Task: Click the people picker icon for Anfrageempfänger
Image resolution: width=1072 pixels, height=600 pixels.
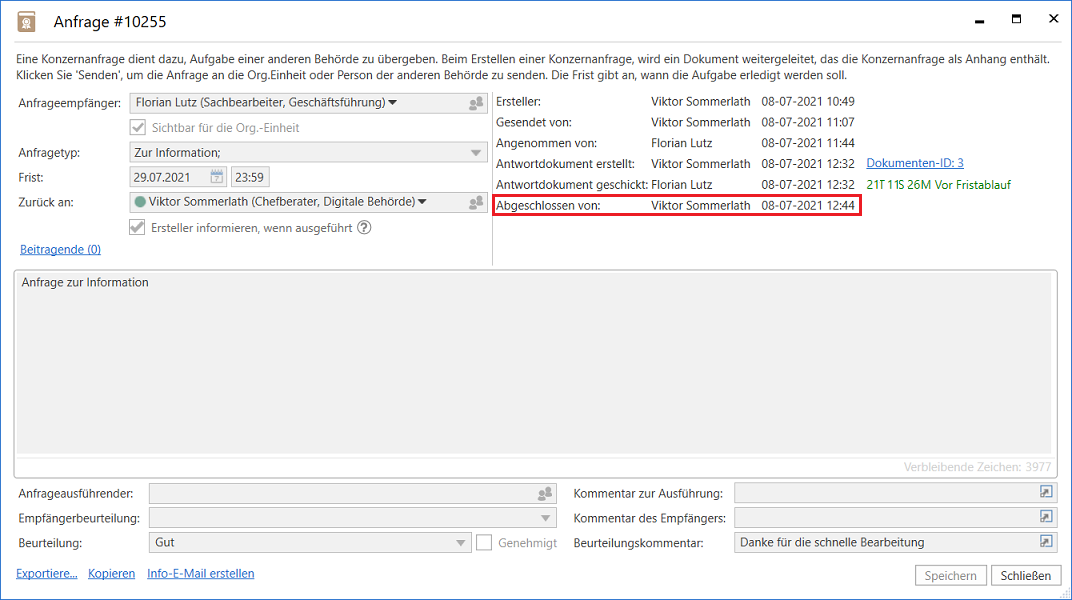Action: tap(476, 103)
